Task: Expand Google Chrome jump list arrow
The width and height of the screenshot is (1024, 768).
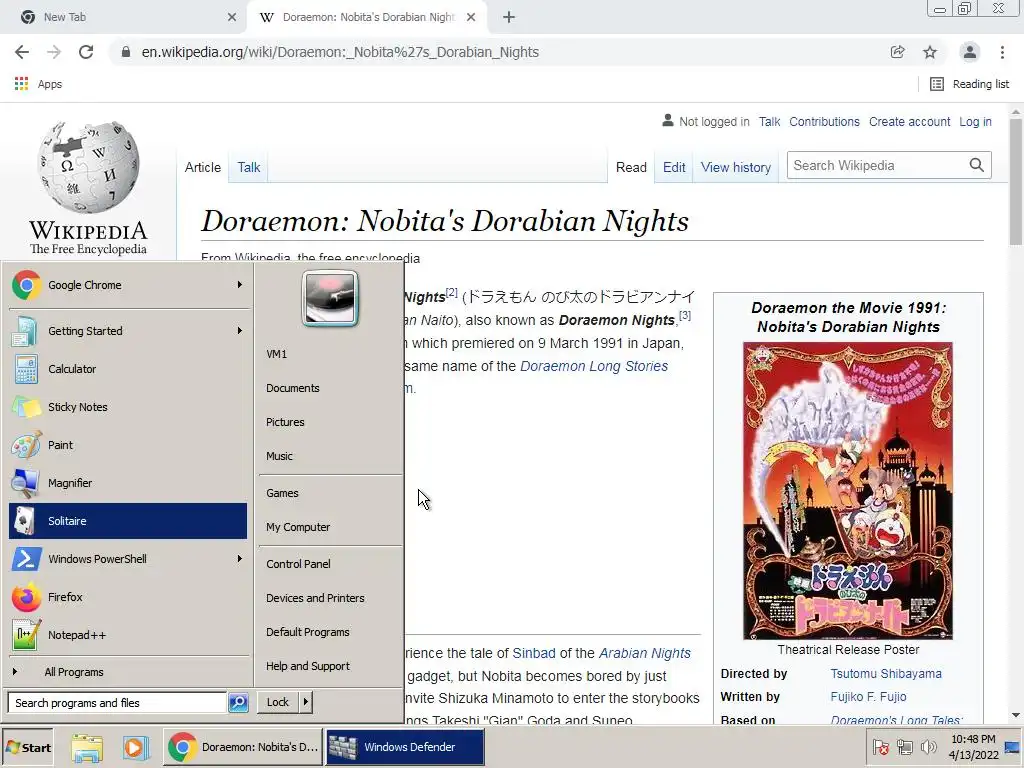Action: pos(240,285)
